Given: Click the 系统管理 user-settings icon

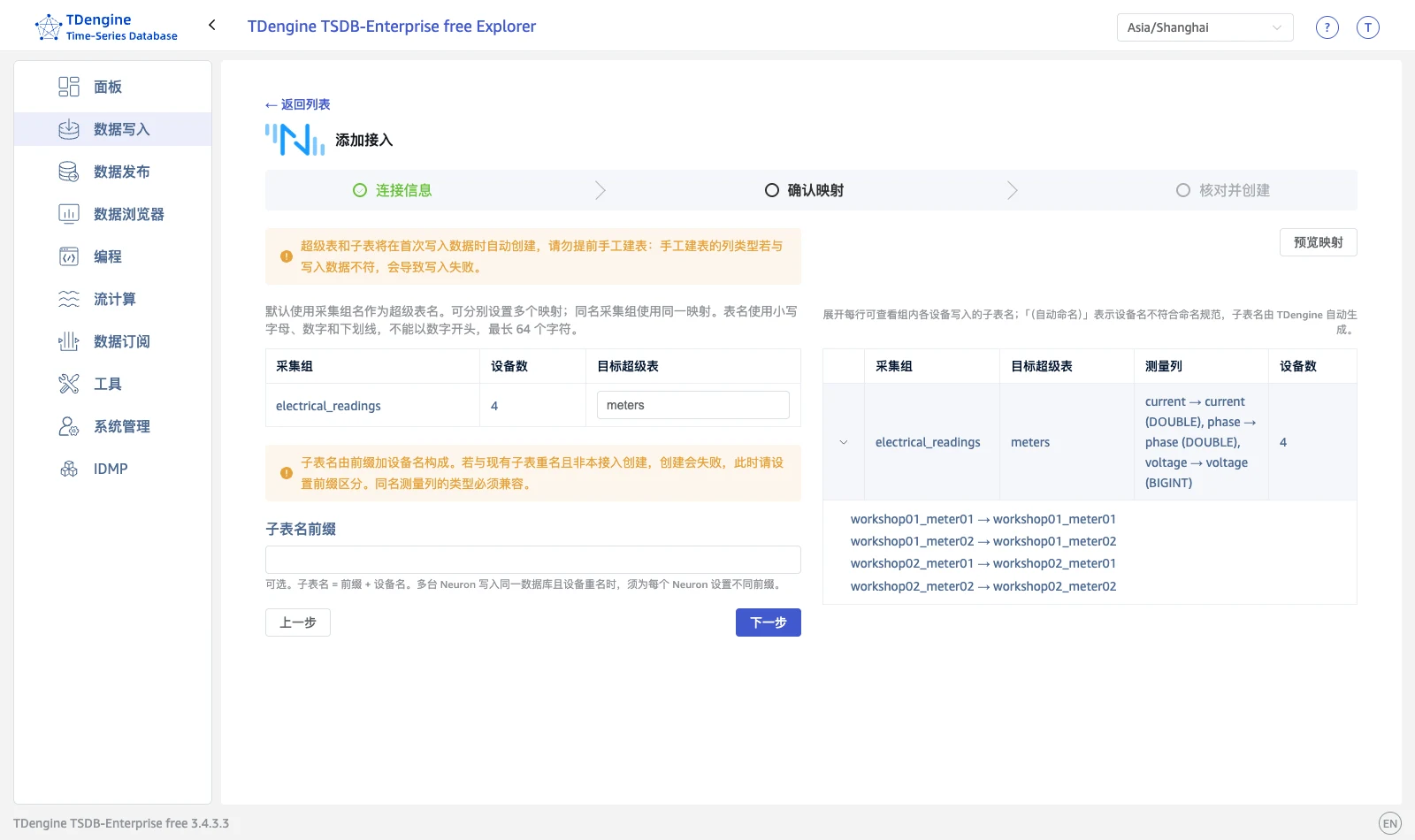Looking at the screenshot, I should click(x=69, y=426).
